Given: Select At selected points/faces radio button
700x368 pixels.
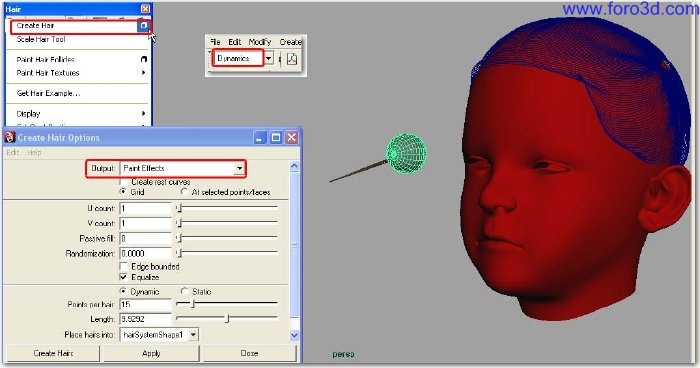Looking at the screenshot, I should point(184,192).
